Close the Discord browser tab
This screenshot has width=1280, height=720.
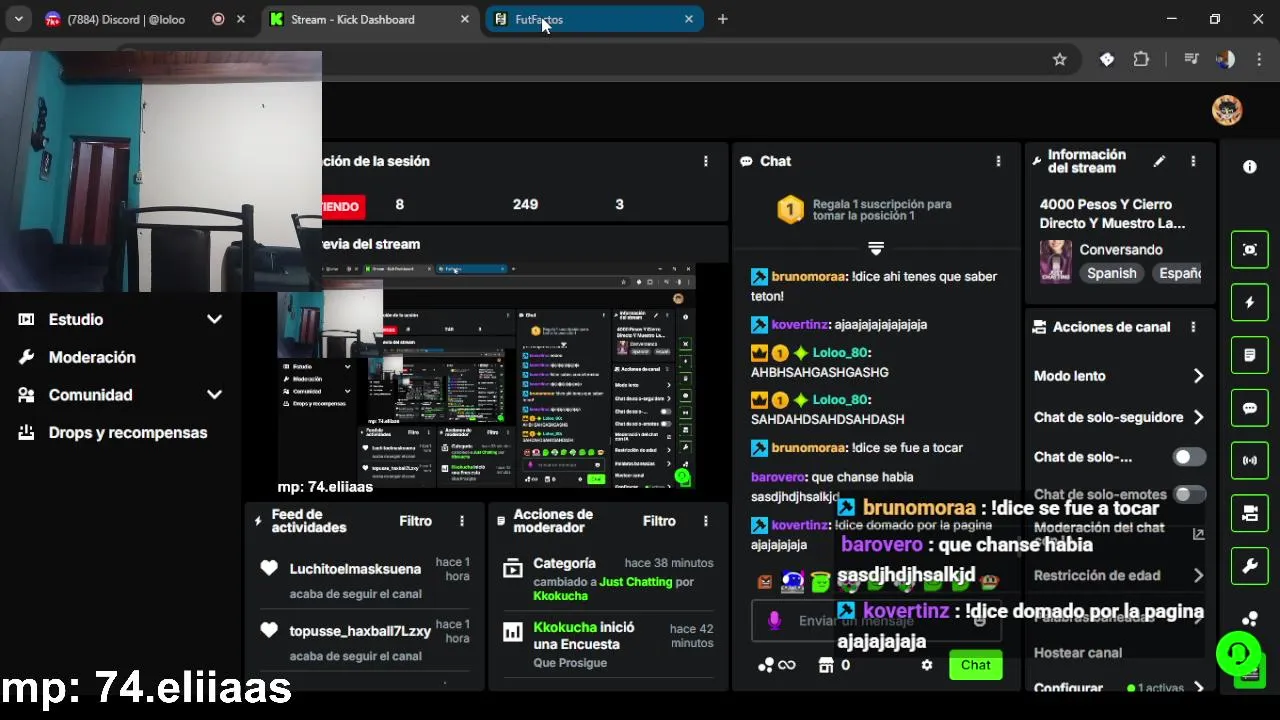(x=241, y=19)
